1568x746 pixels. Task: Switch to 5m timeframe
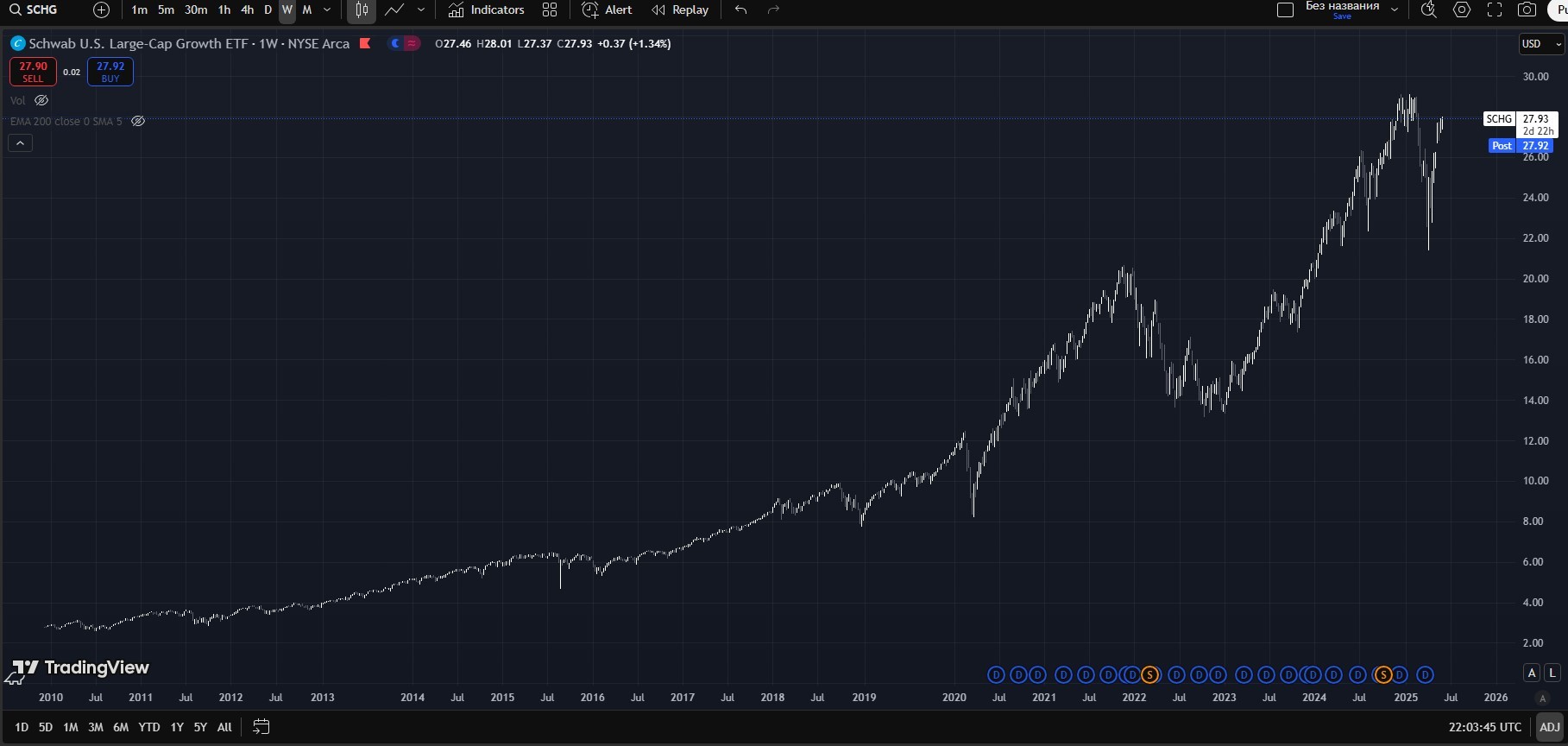[166, 9]
